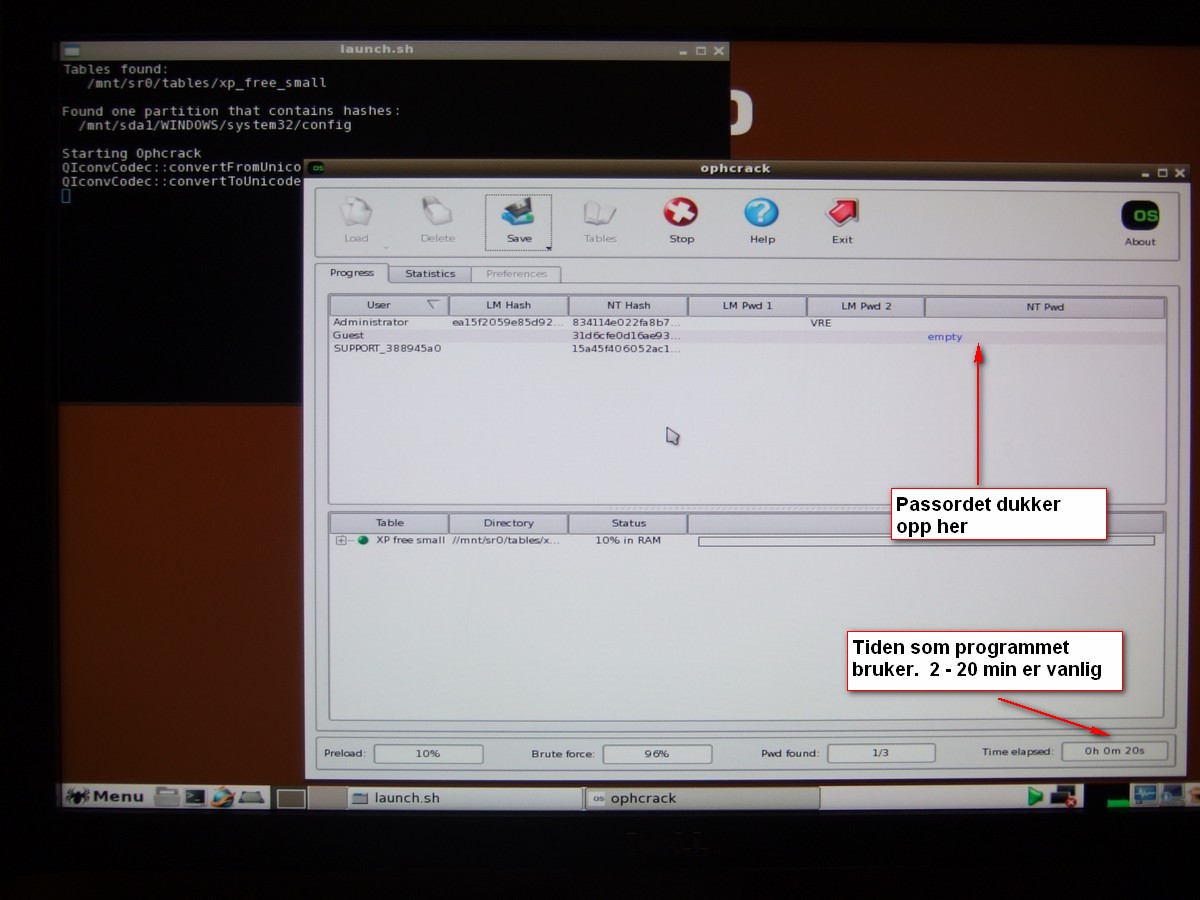The width and height of the screenshot is (1200, 900).
Task: Open the Tables book icon
Action: click(x=600, y=213)
